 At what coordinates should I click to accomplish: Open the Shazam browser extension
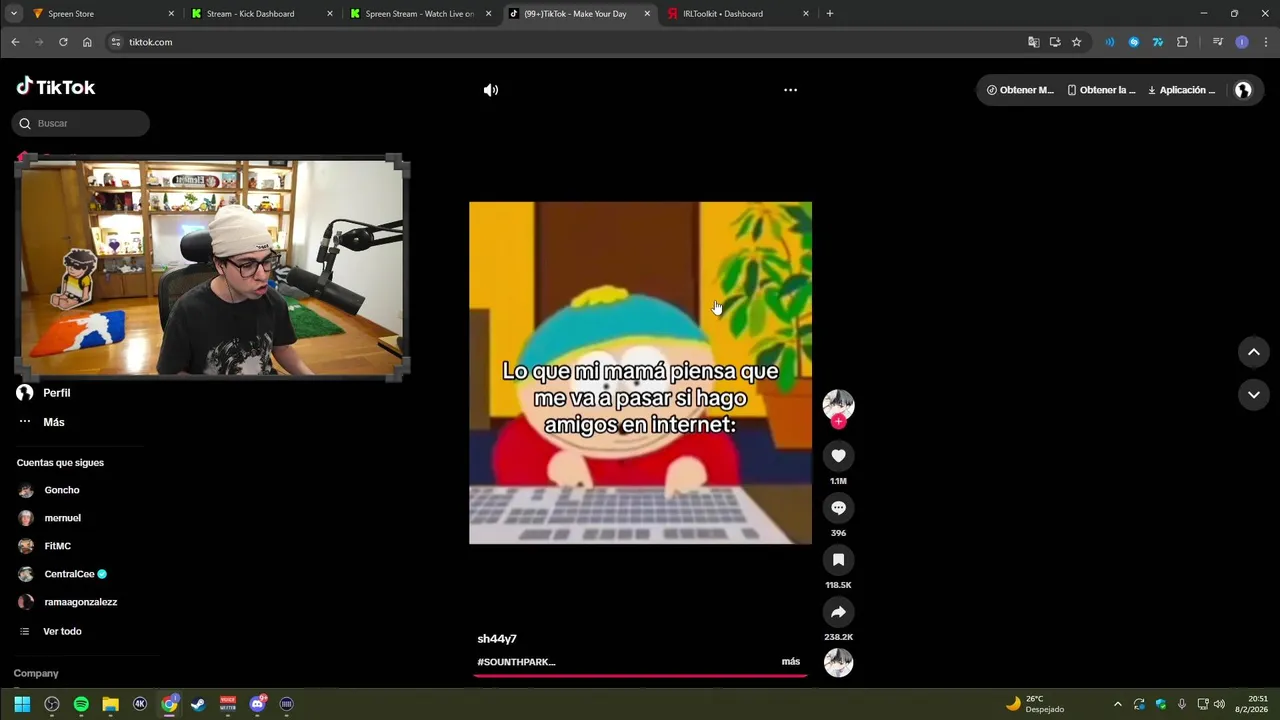tap(1134, 42)
